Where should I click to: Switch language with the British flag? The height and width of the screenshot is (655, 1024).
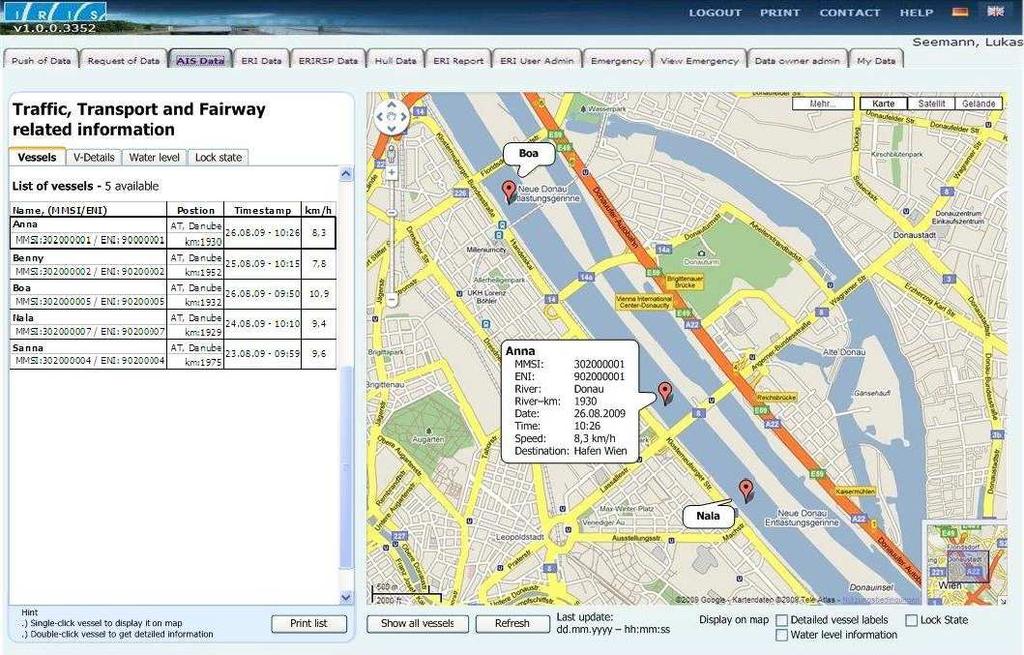coord(995,12)
